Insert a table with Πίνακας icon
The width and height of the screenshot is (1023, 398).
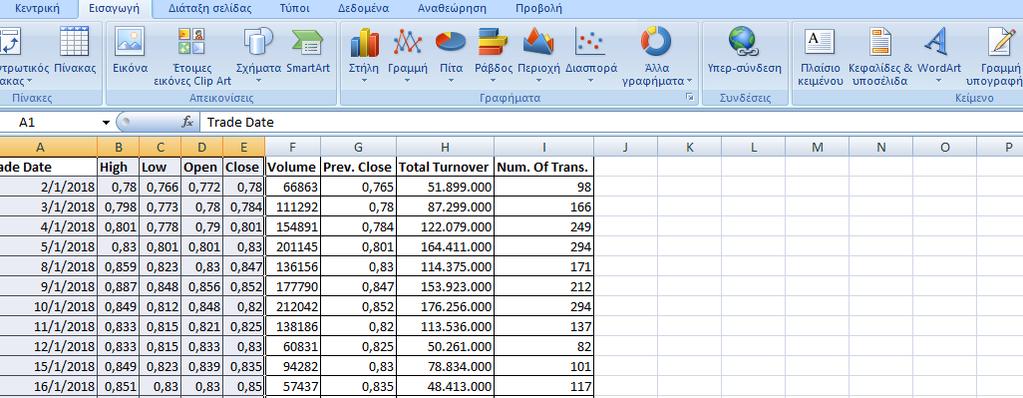(74, 51)
